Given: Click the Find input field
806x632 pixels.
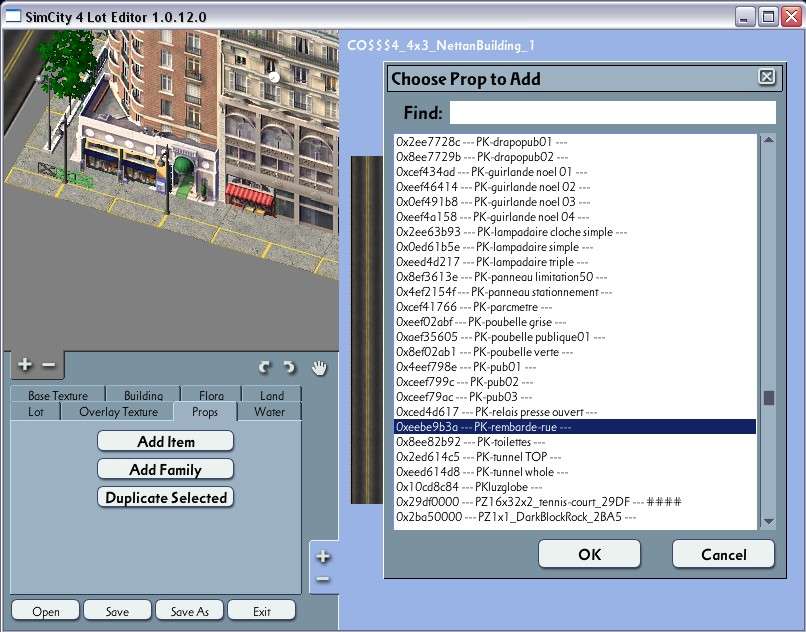Looking at the screenshot, I should tap(612, 112).
